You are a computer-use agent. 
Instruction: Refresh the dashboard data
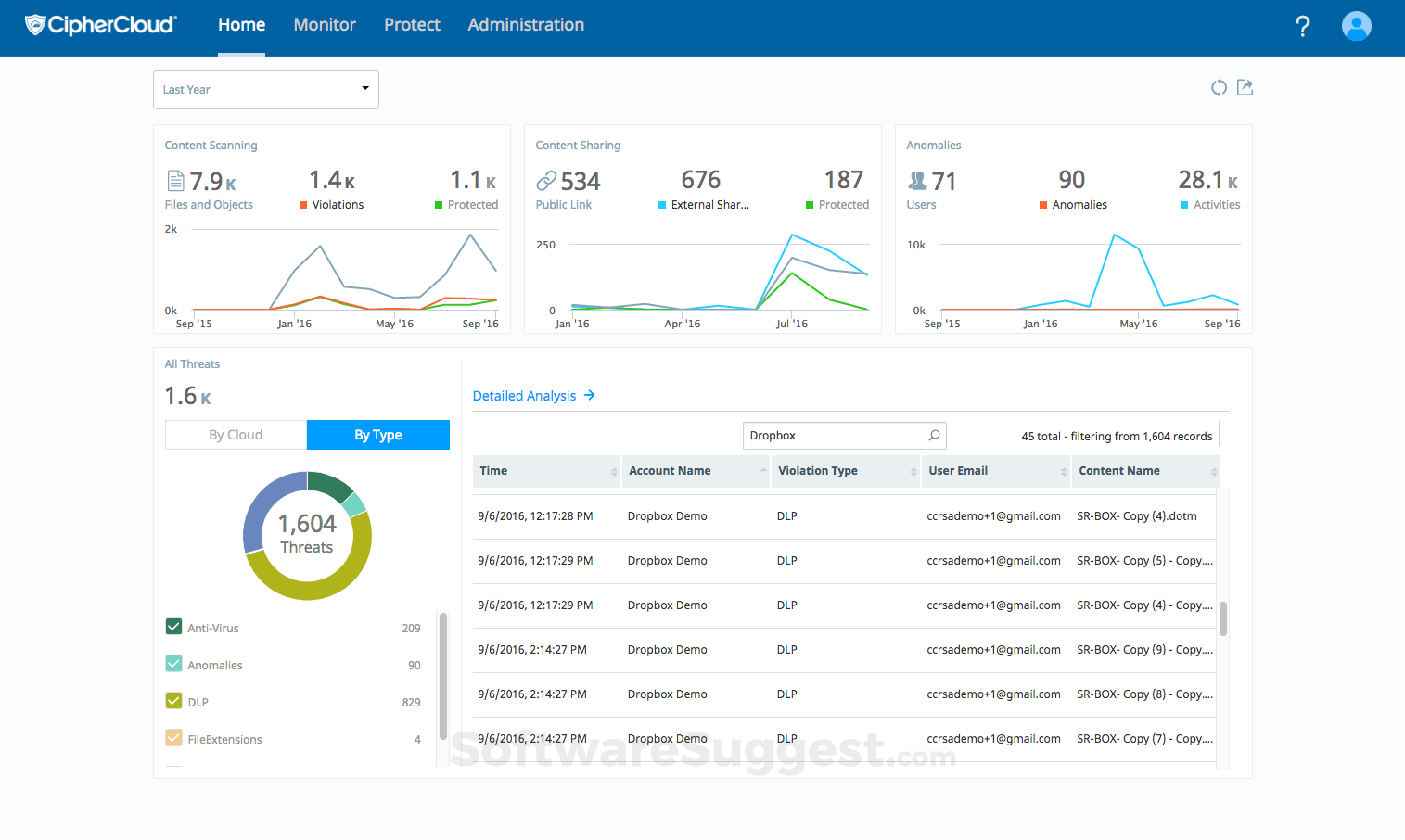1219,87
